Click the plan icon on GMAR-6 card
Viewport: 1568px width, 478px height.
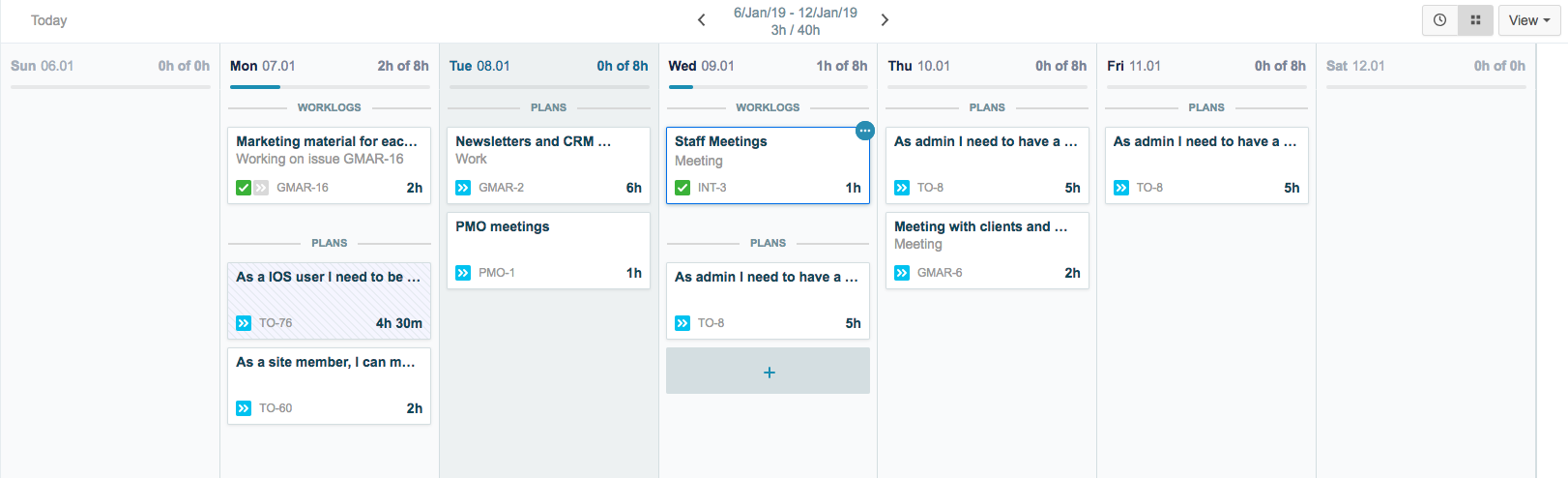click(x=902, y=273)
